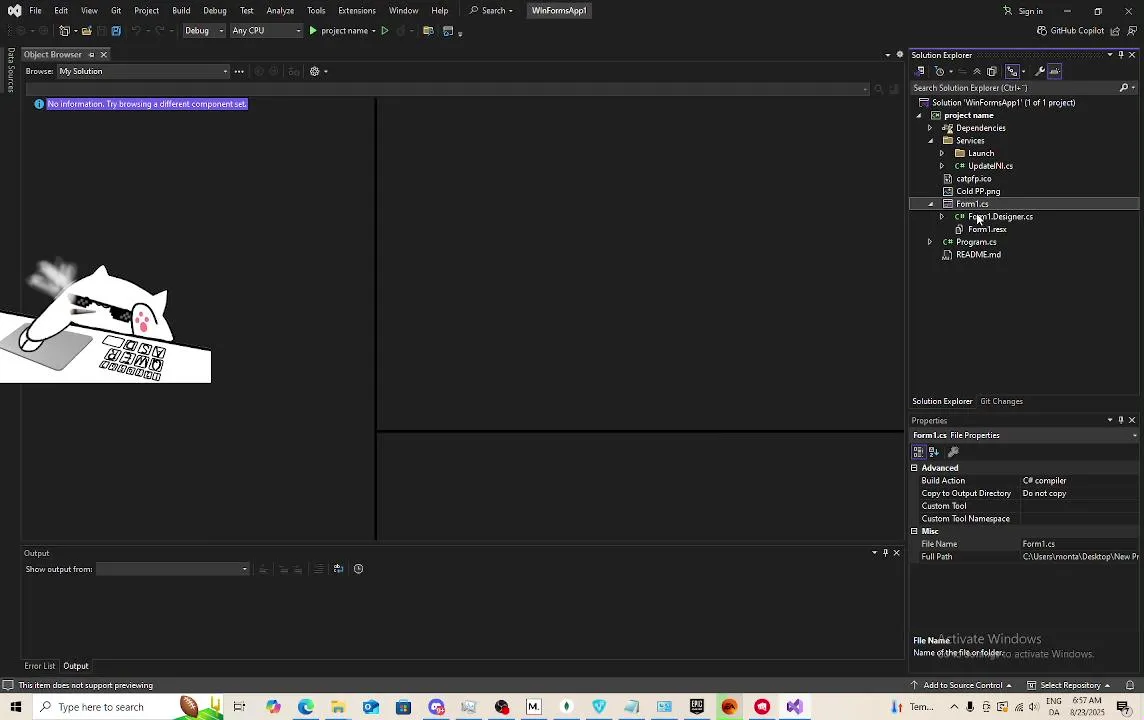This screenshot has width=1144, height=720.
Task: Click the GitHub Copilot icon
Action: coord(1042,31)
